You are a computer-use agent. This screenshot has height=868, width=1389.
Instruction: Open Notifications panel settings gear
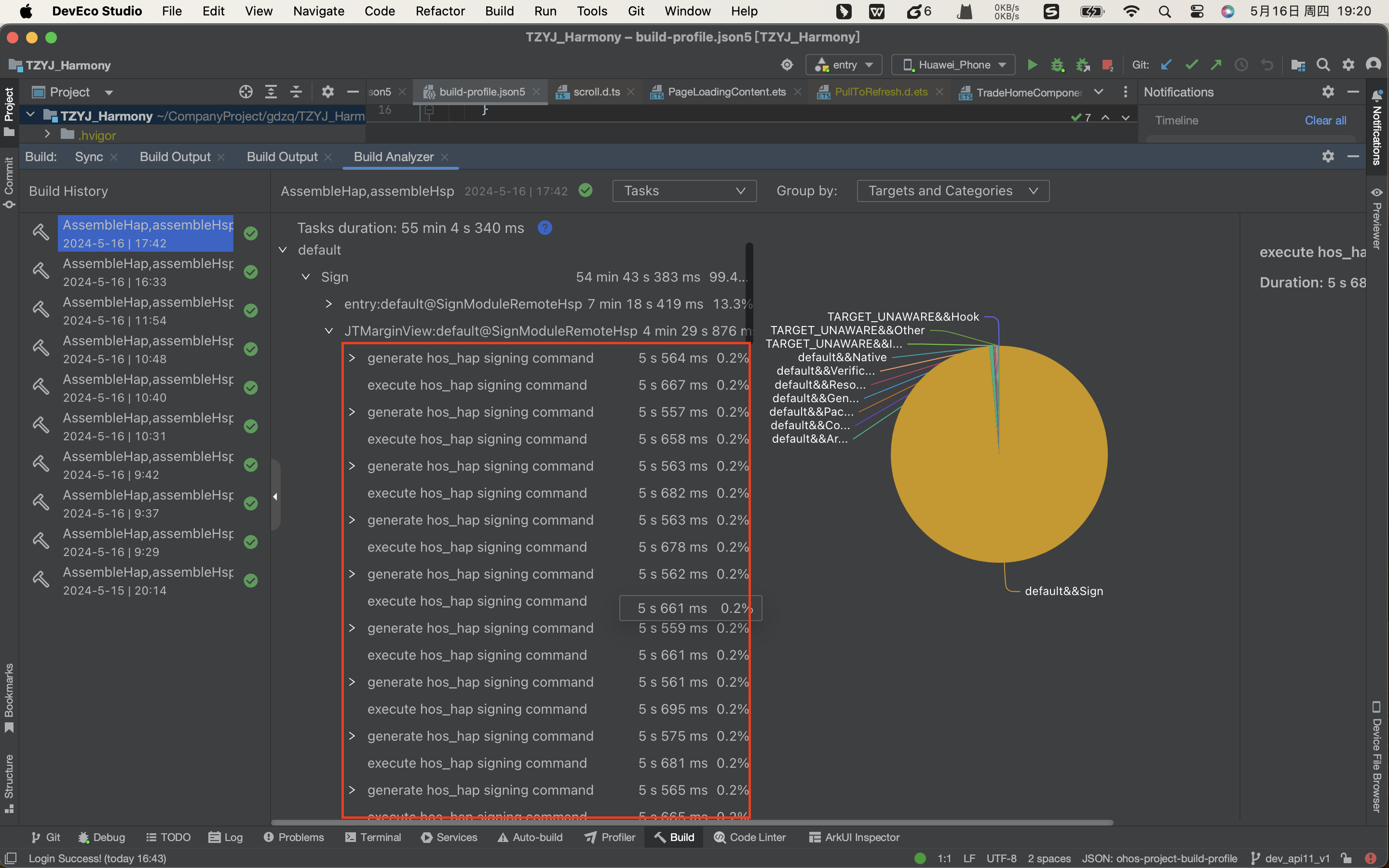click(1328, 92)
